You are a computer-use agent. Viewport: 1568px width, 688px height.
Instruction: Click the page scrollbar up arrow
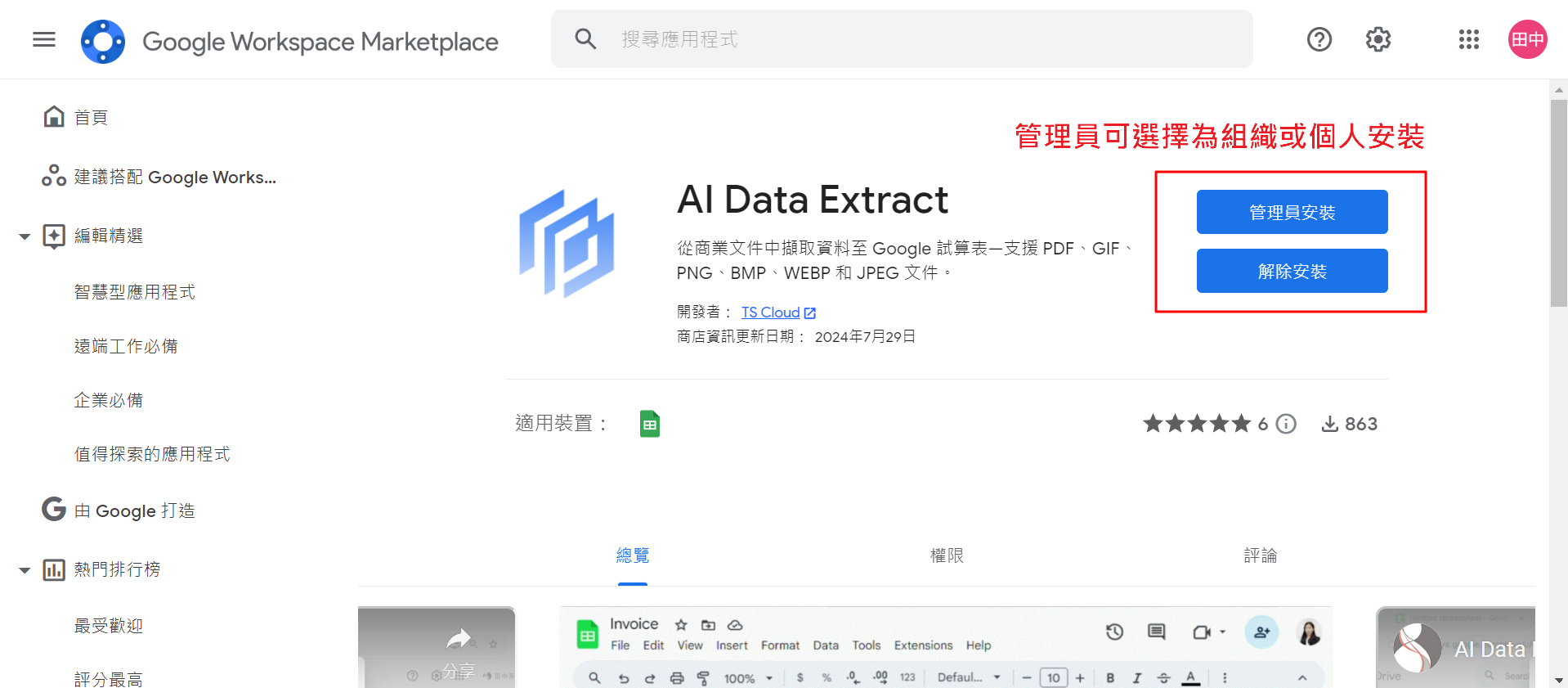click(1559, 90)
